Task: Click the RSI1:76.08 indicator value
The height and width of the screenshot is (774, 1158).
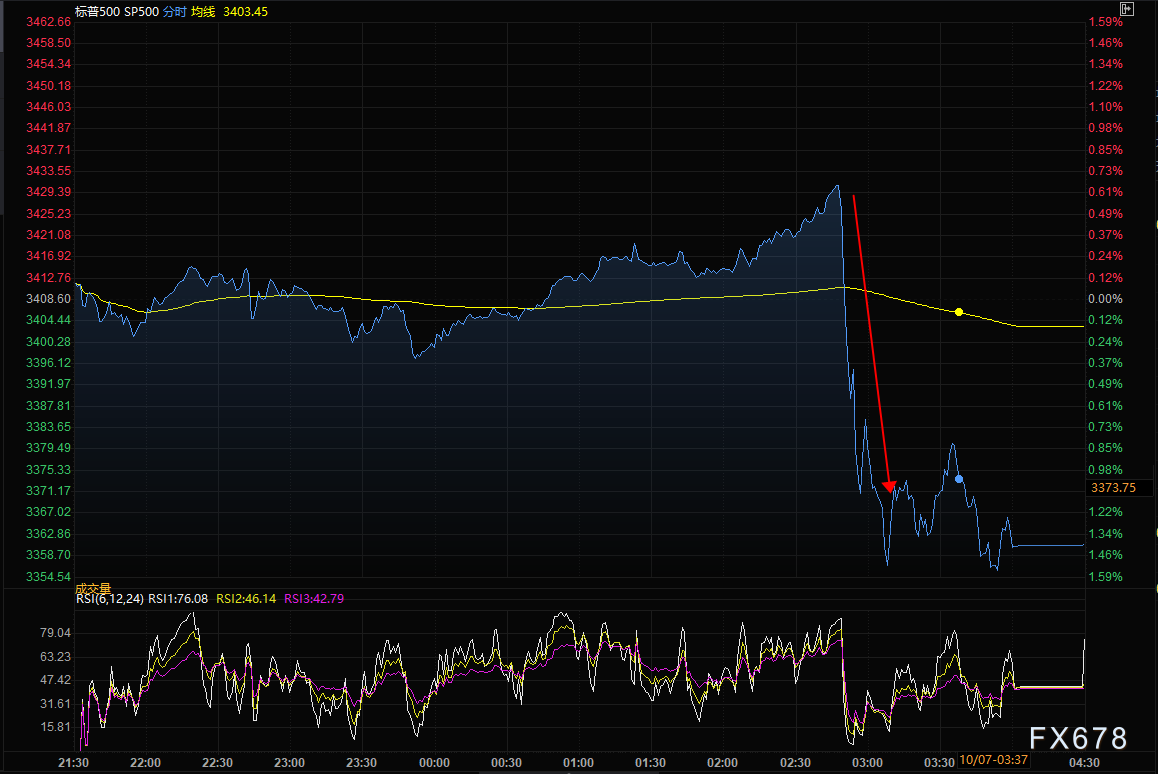Action: pos(178,599)
